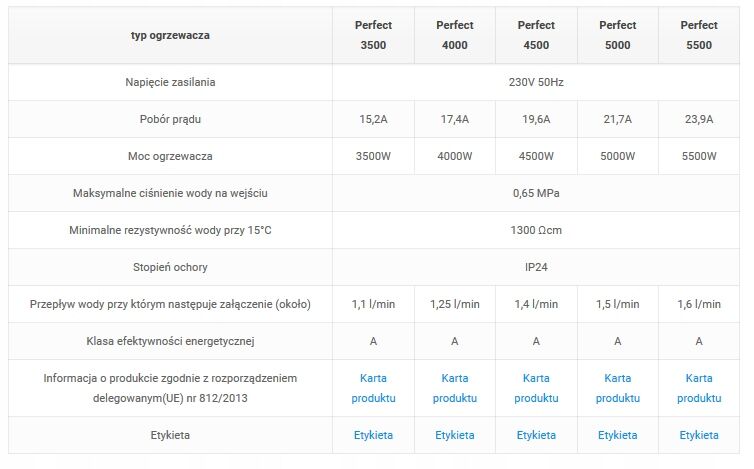Viewport: 754px width, 469px height.
Task: Click Etykieta link in Perfect 5500 column
Action: 699,435
